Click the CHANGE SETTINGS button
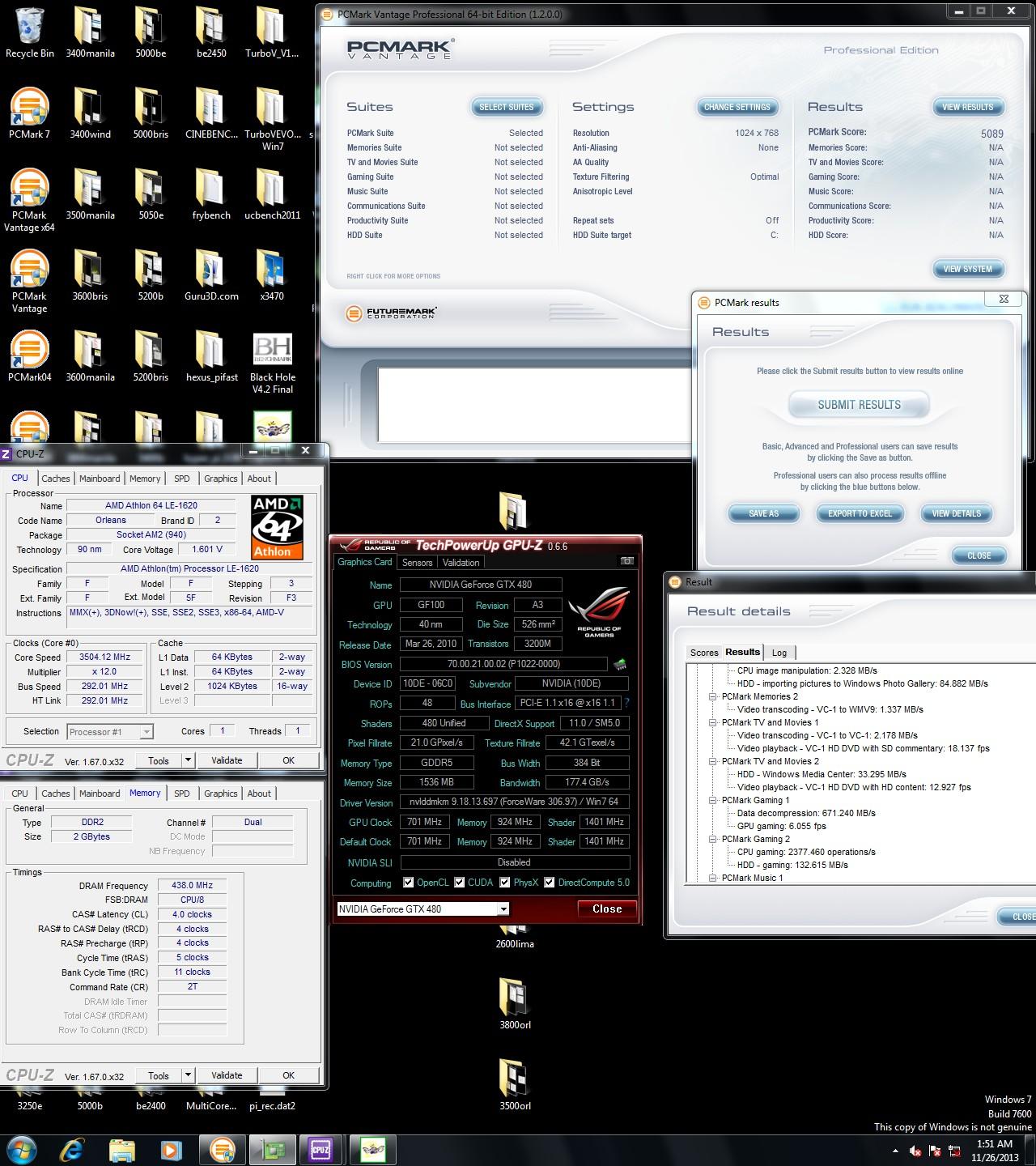The image size is (1036, 1166). [737, 107]
